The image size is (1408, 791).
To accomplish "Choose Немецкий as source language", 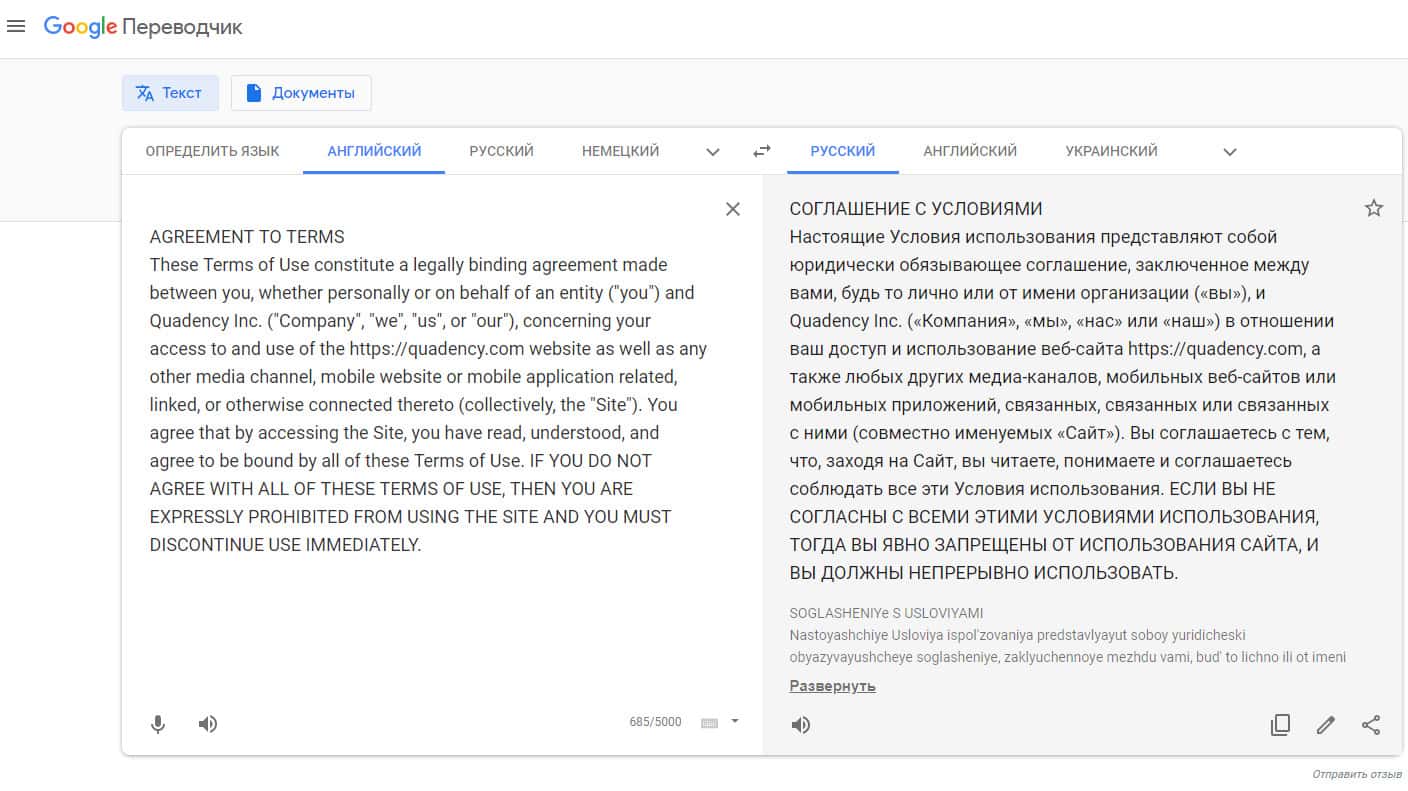I will [620, 151].
